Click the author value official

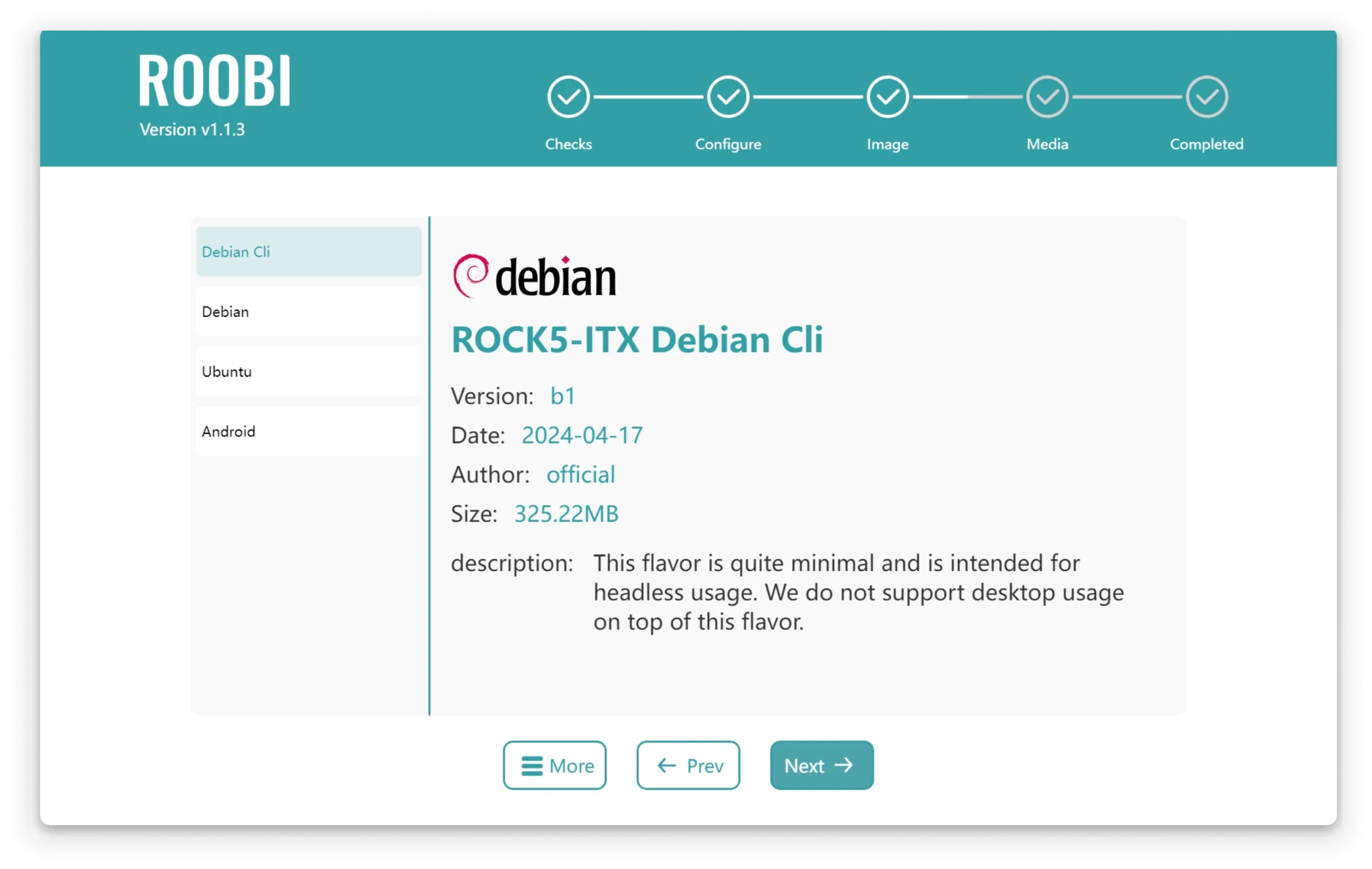point(580,474)
